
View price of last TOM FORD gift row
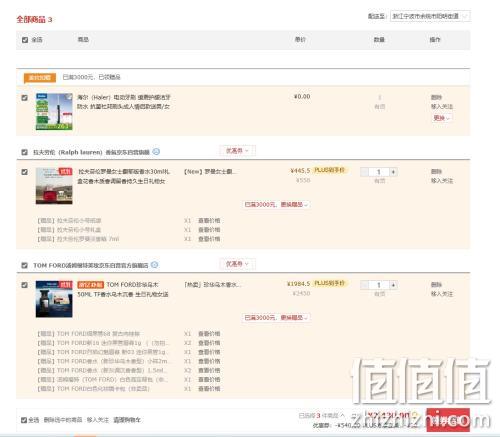click(x=209, y=389)
